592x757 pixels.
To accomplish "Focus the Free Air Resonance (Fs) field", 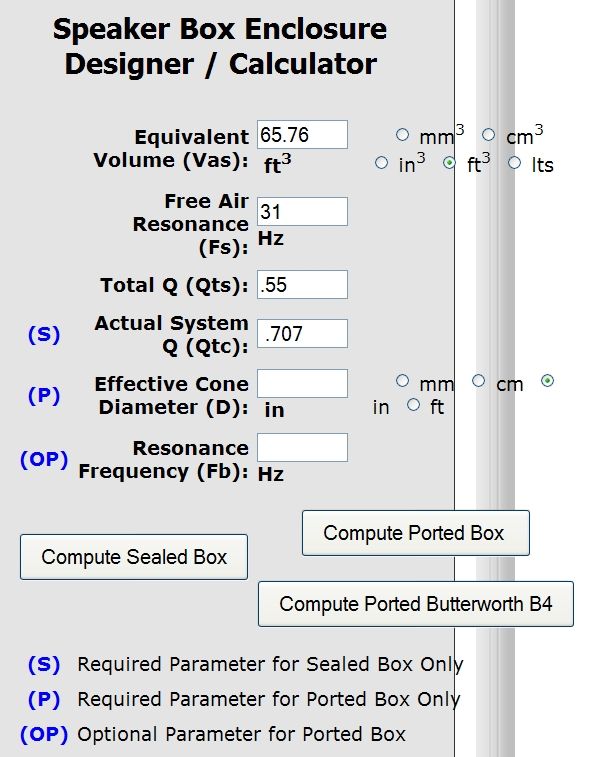I will 302,211.
